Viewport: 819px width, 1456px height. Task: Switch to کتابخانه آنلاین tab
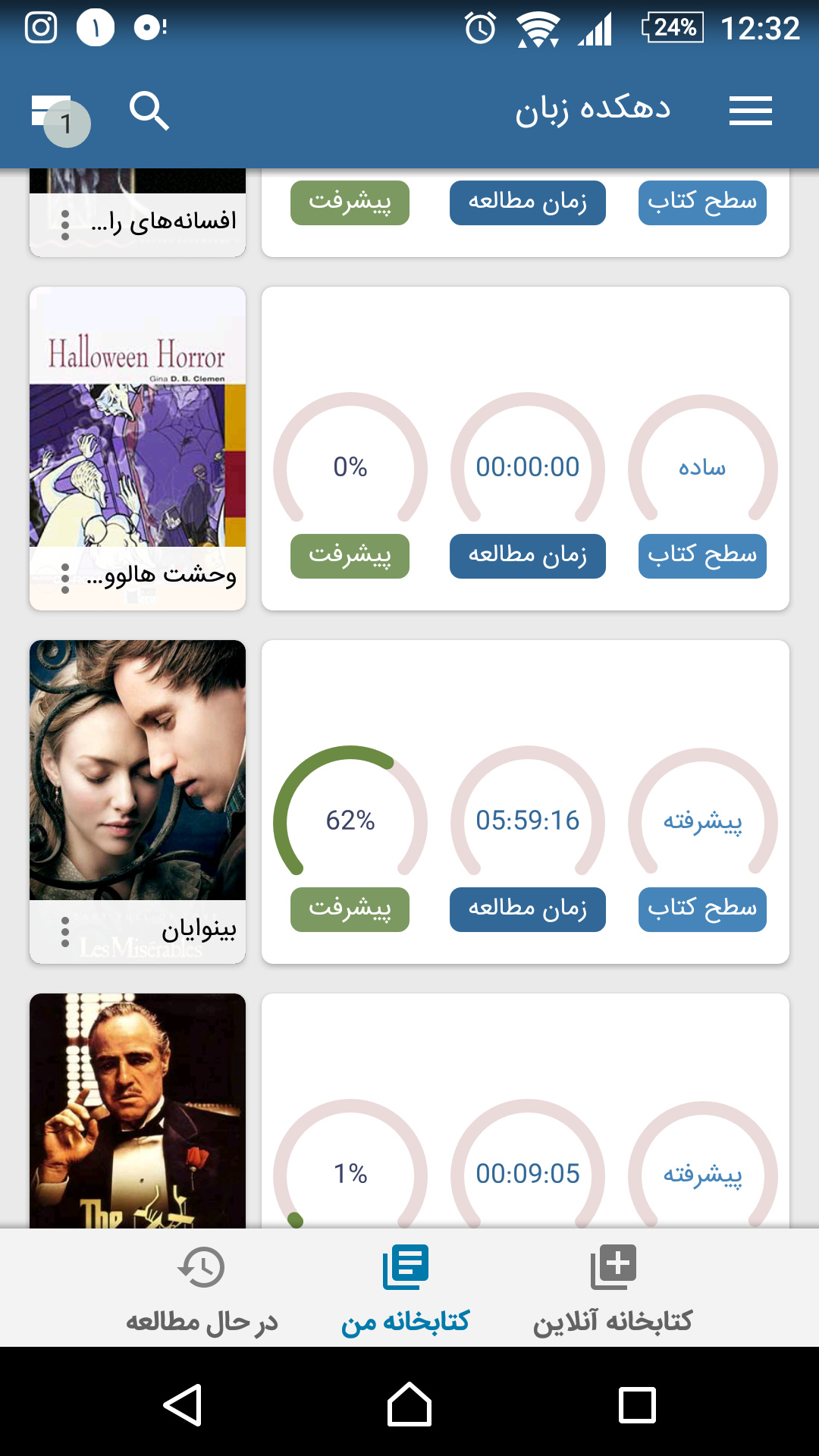(x=613, y=1289)
